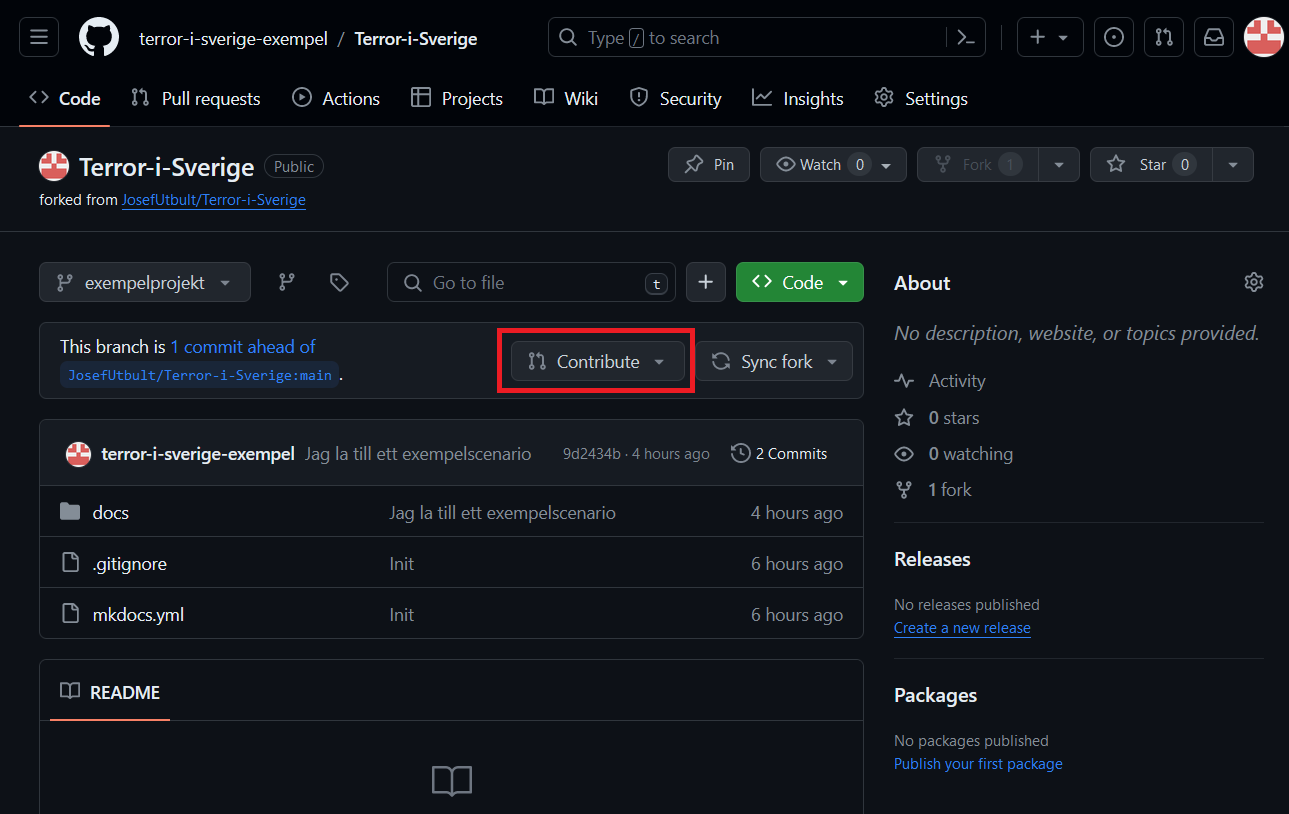
Task: Open the mkdocs.yml file
Action: tap(138, 614)
